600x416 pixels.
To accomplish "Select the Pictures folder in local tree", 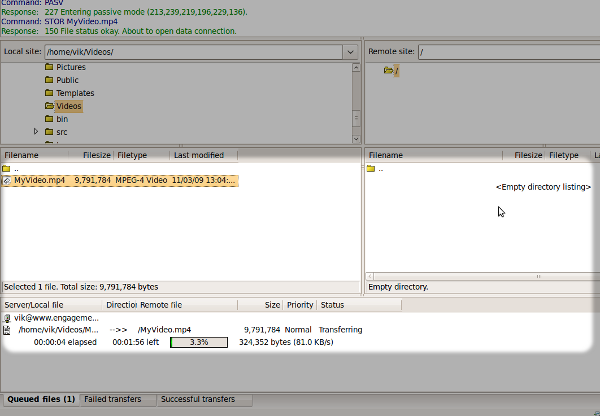I will click(x=71, y=67).
